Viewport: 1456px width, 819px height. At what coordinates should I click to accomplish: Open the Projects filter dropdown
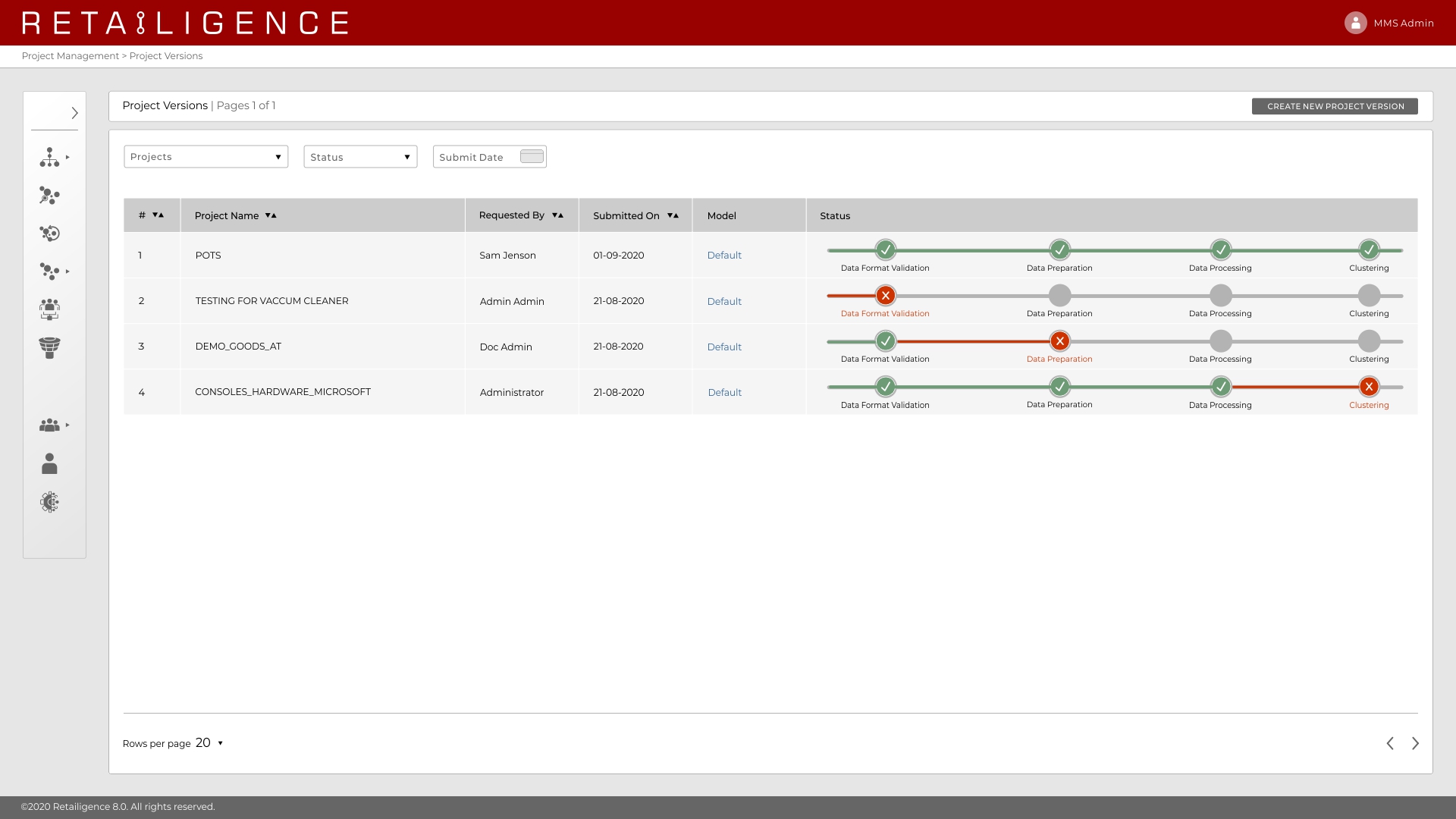coord(206,157)
